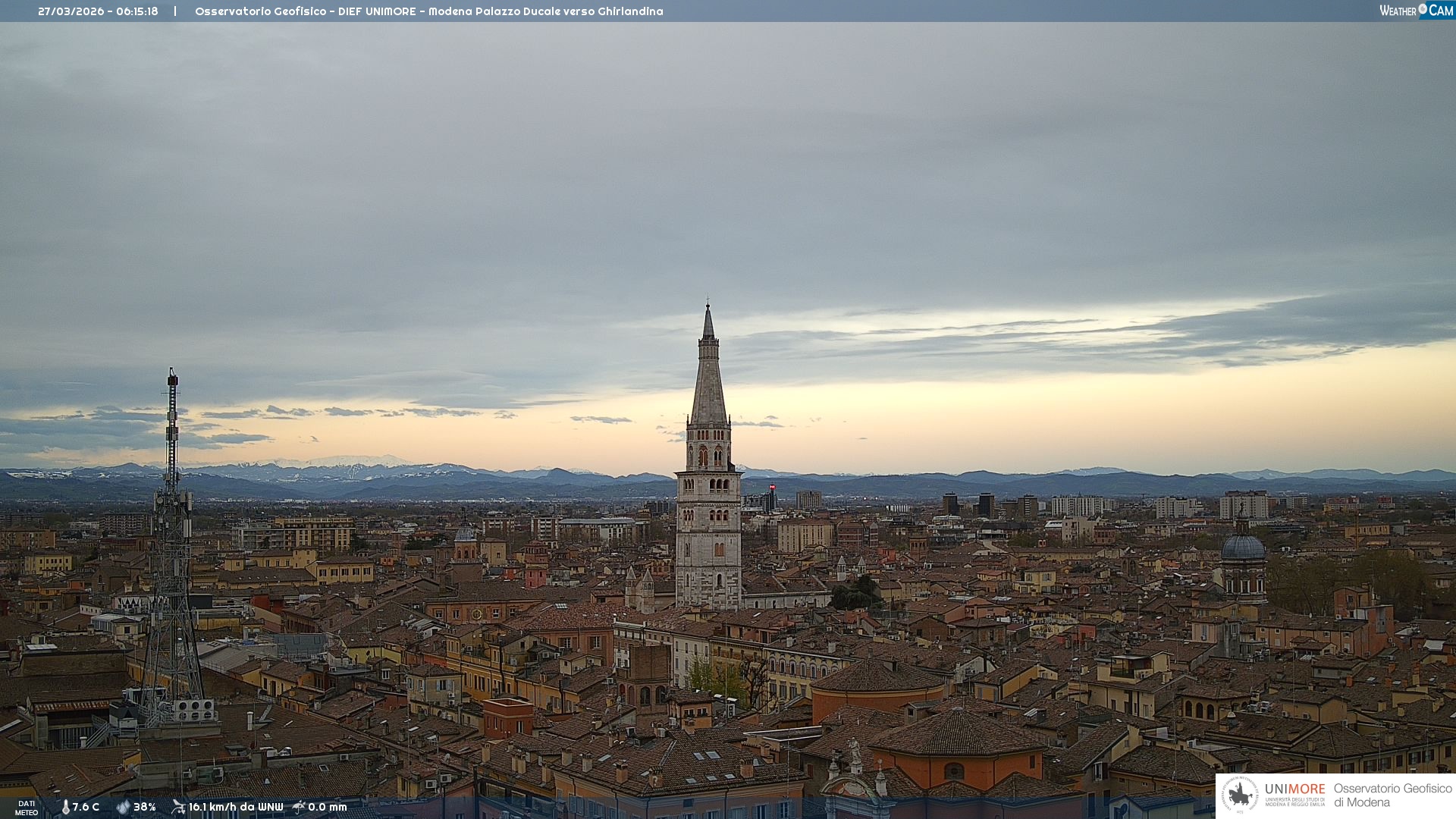Click the 38% humidity value
Viewport: 1456px width, 819px height.
(x=144, y=807)
